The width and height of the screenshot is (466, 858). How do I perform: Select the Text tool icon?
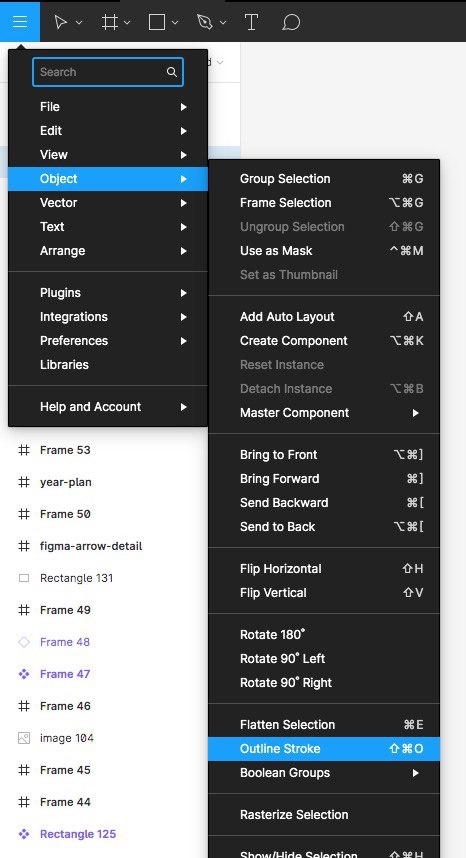pos(251,22)
